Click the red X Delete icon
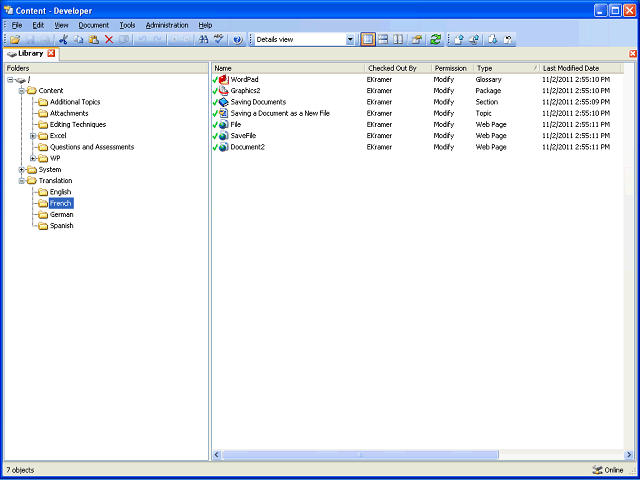 109,40
